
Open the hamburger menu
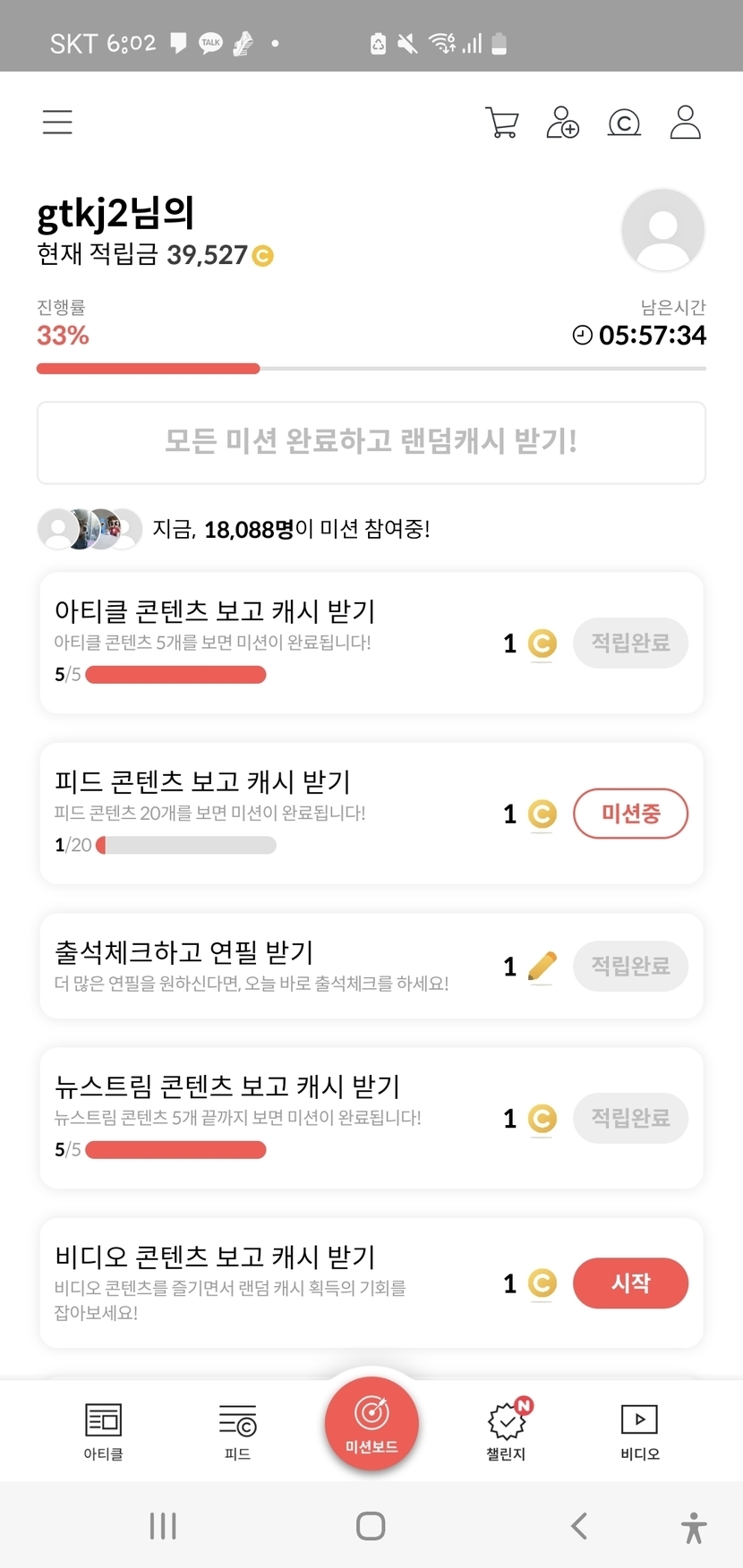[57, 122]
